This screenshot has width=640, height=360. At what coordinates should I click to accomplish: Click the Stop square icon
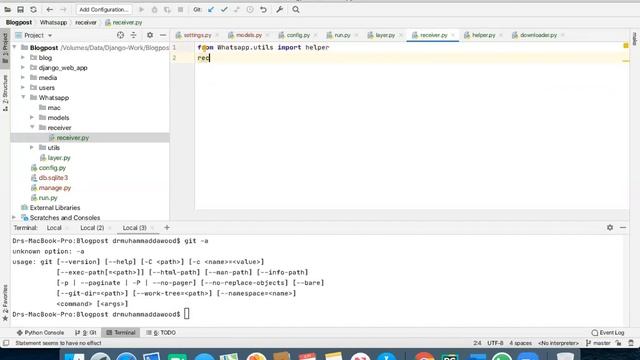tap(180, 9)
